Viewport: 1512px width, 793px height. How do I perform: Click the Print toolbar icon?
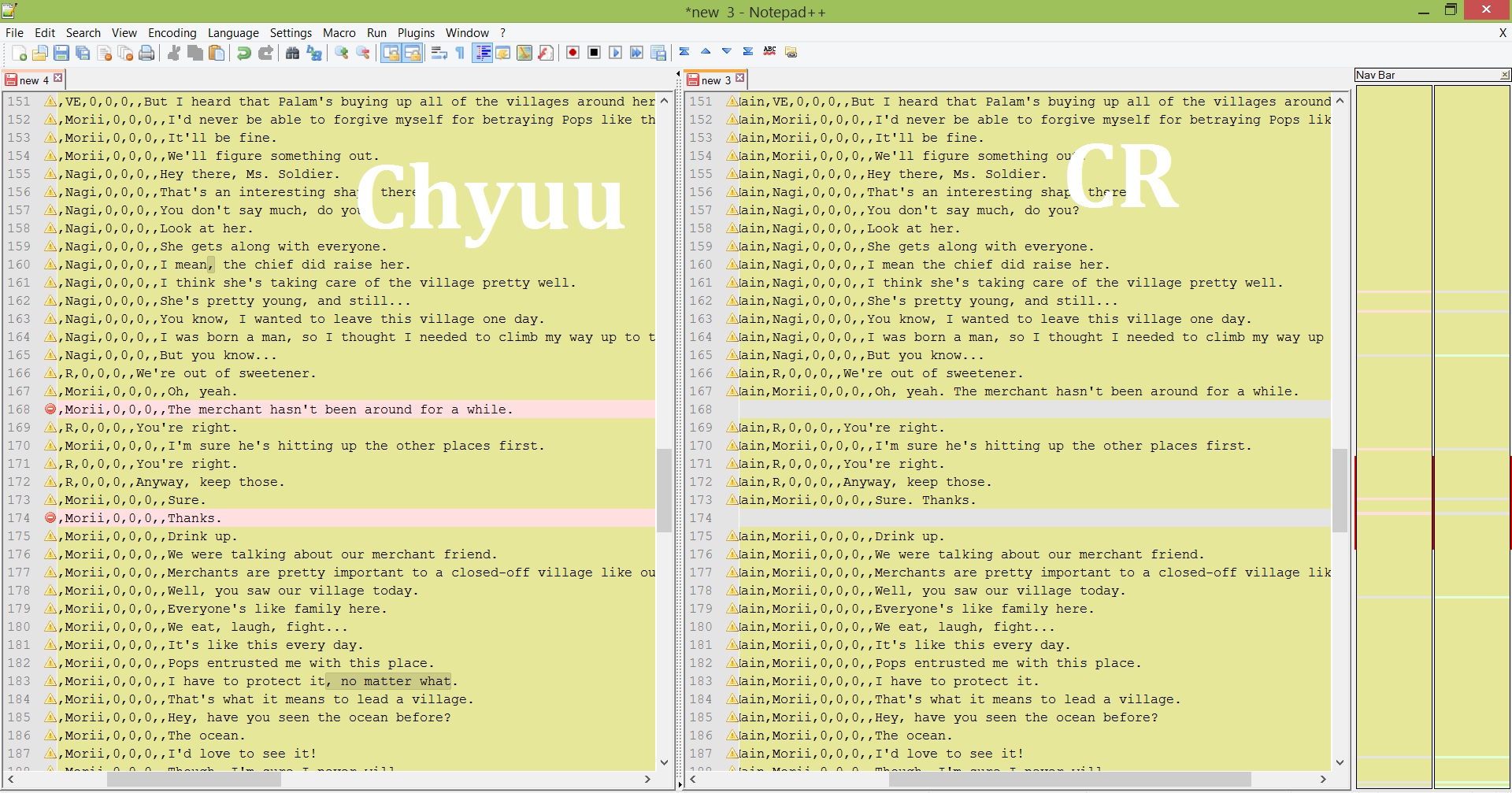pyautogui.click(x=146, y=53)
